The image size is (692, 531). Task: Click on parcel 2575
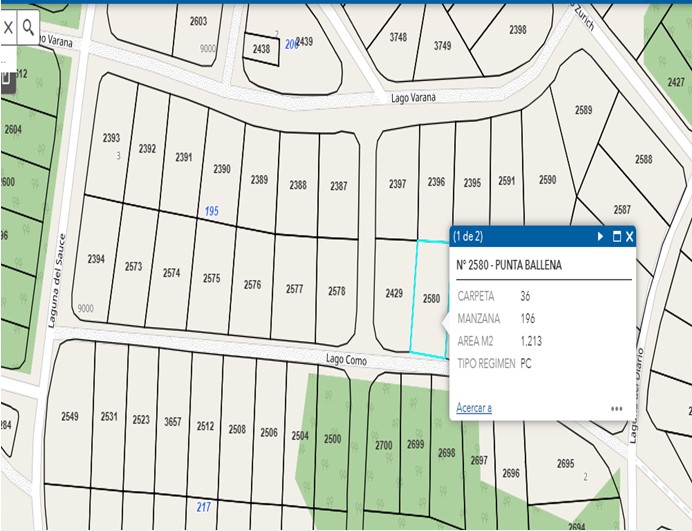tap(211, 279)
